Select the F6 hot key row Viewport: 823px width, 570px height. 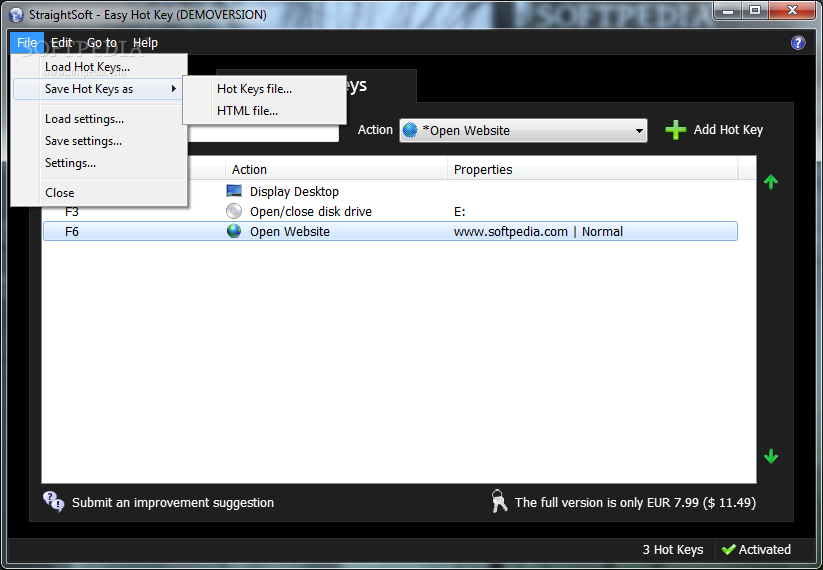click(390, 231)
